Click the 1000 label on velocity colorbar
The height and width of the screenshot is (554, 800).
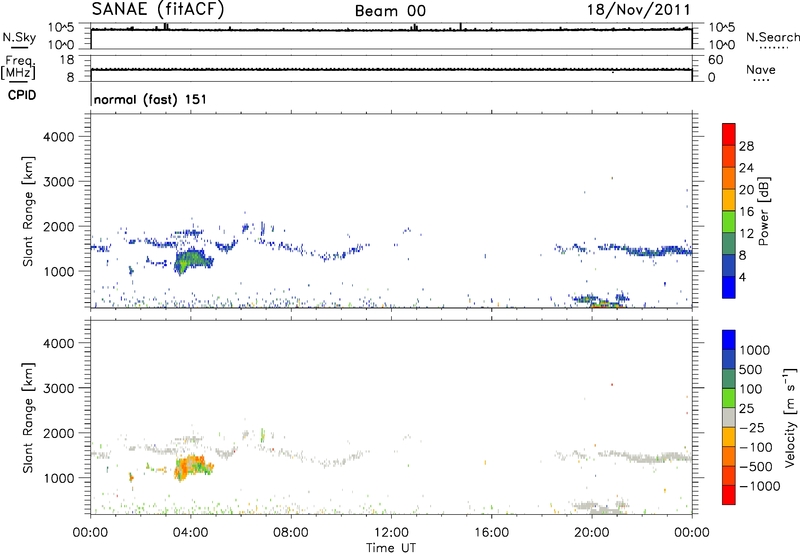pos(755,350)
